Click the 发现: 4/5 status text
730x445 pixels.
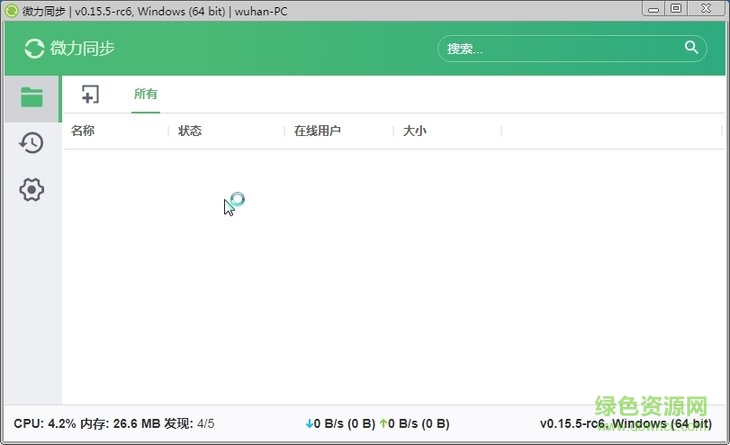pyautogui.click(x=189, y=424)
